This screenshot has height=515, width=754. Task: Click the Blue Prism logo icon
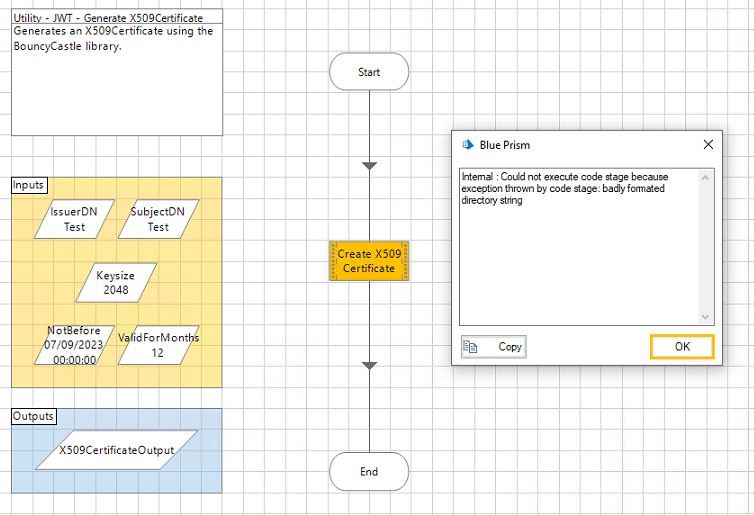[x=467, y=145]
